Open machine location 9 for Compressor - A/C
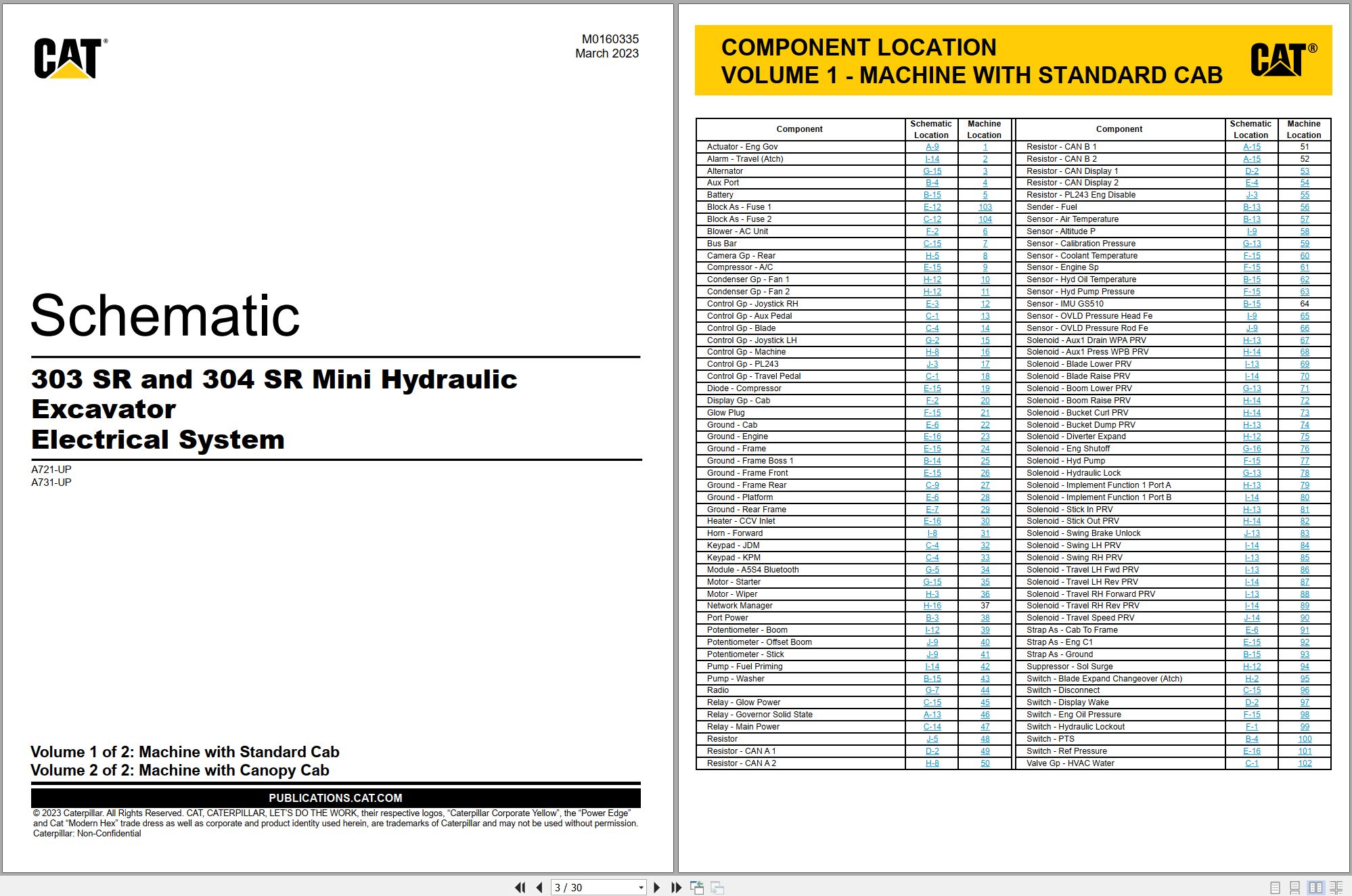The width and height of the screenshot is (1352, 896). coord(985,267)
